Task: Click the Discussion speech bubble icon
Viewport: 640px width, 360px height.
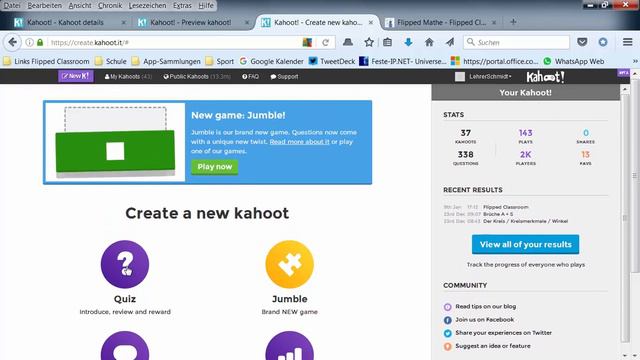Action: (x=125, y=346)
